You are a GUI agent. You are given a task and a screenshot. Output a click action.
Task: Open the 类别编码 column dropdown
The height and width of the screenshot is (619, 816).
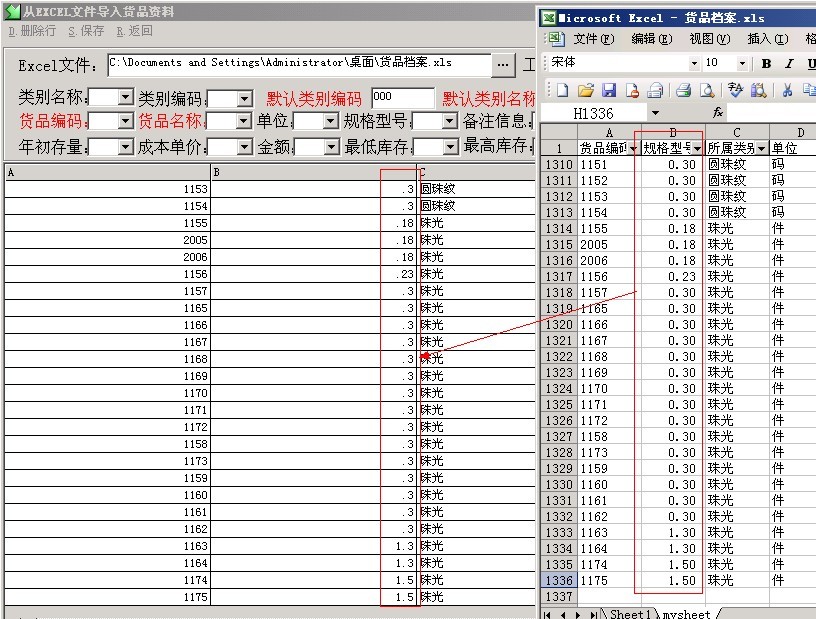point(244,98)
